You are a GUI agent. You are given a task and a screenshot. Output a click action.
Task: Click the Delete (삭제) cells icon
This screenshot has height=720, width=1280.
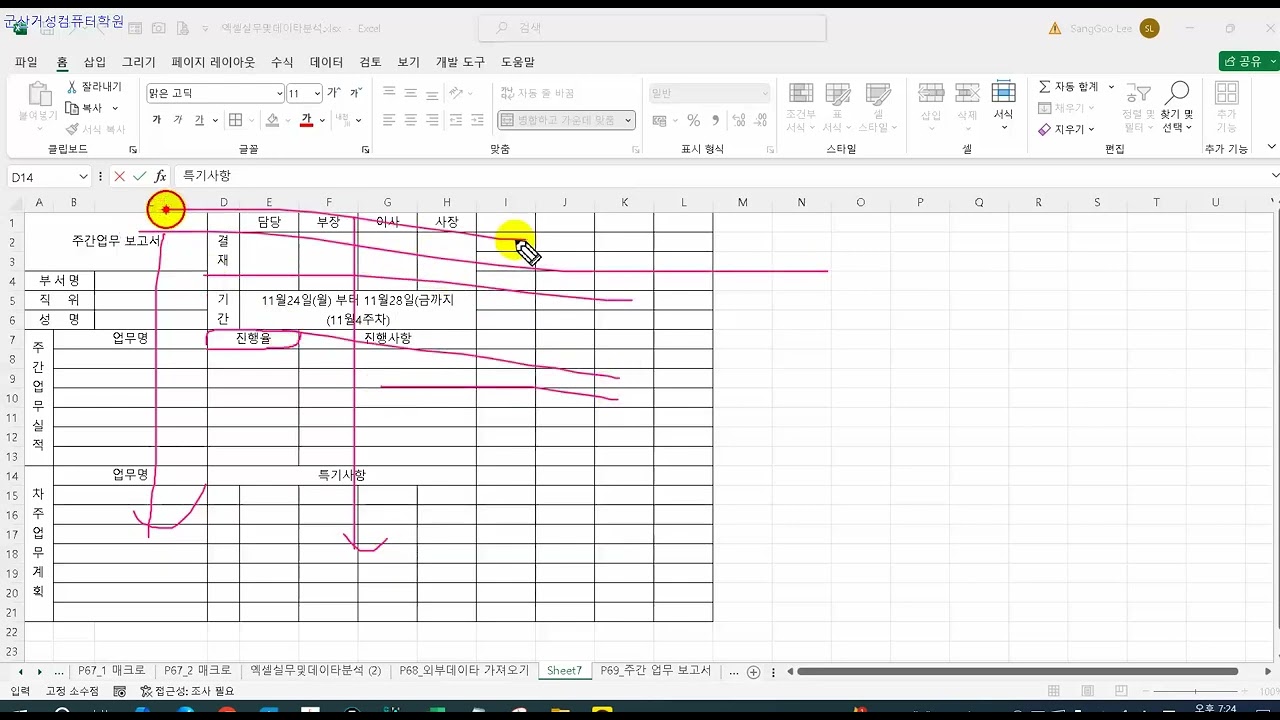coord(967,93)
